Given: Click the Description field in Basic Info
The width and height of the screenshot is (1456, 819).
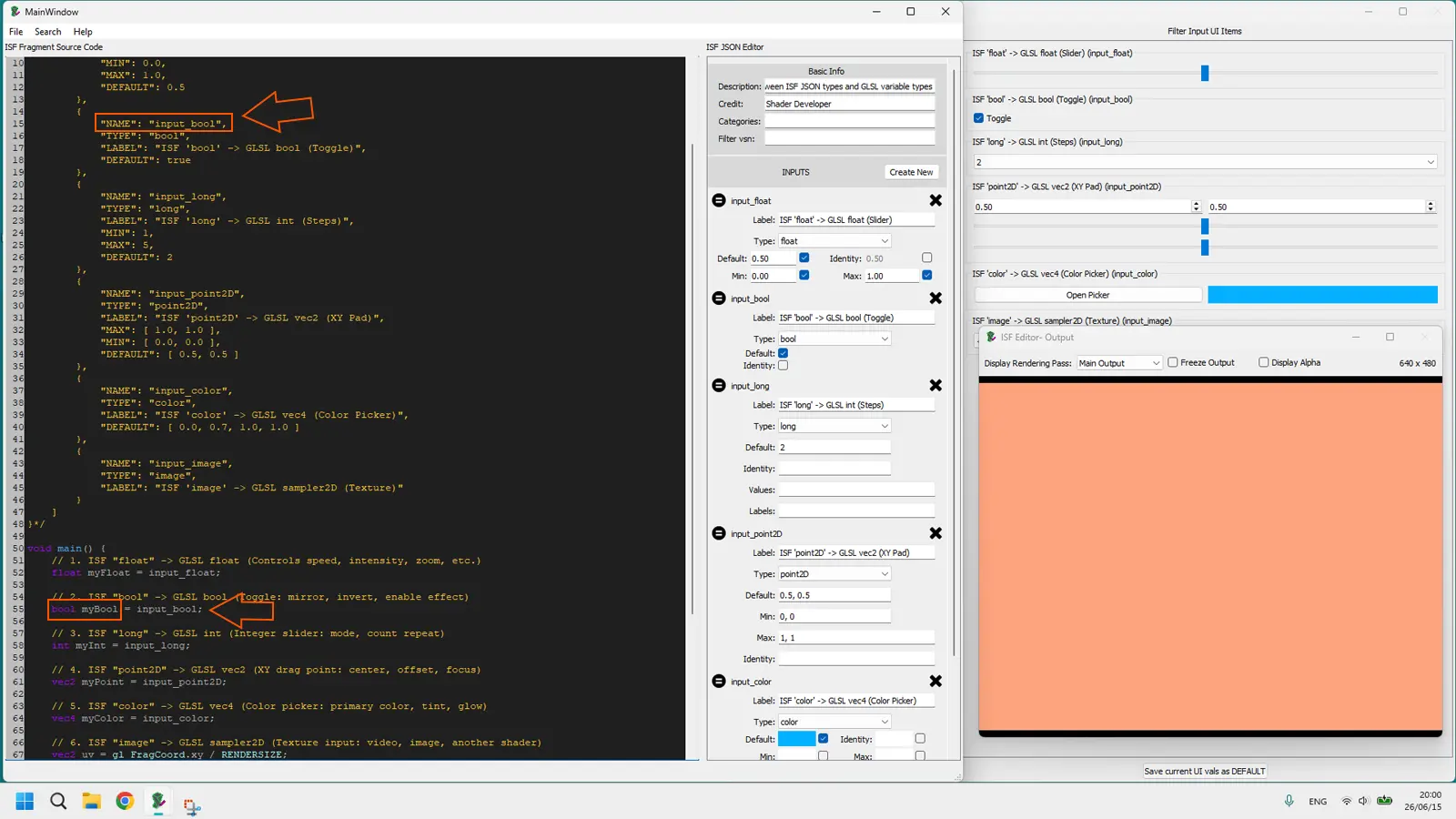Looking at the screenshot, I should tap(850, 86).
